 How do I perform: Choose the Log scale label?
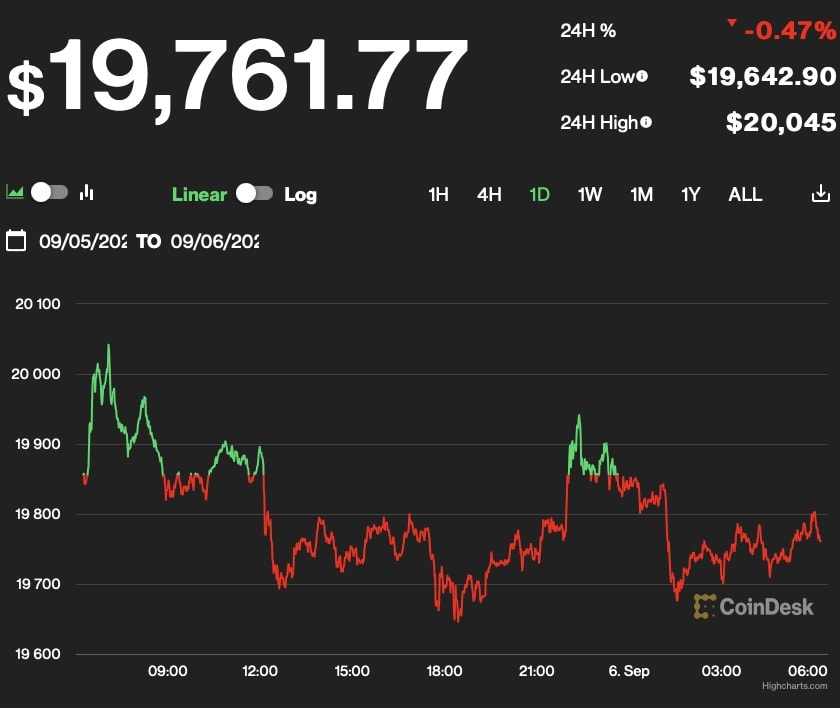tap(301, 195)
